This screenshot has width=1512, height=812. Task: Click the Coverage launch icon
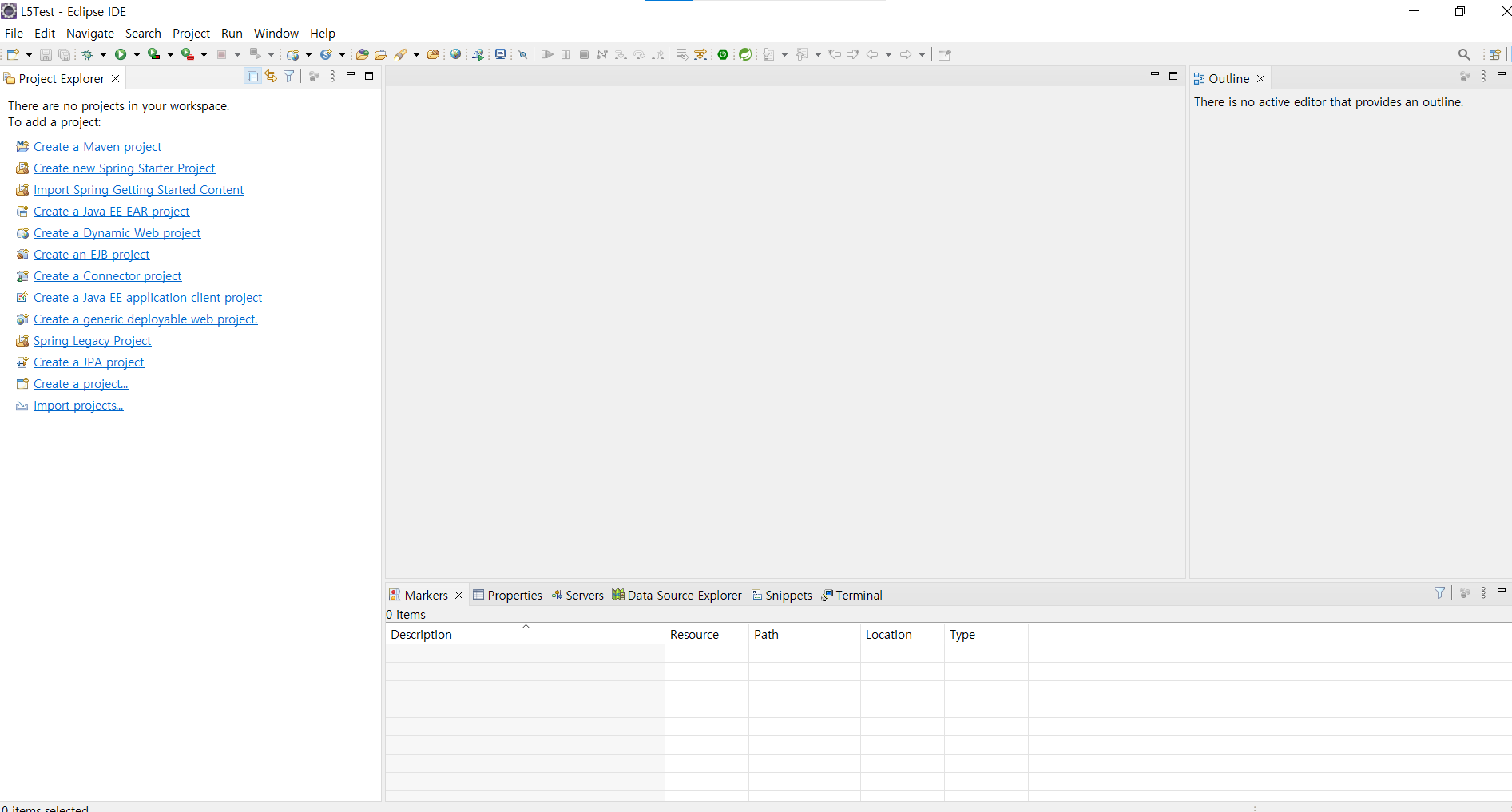point(153,54)
